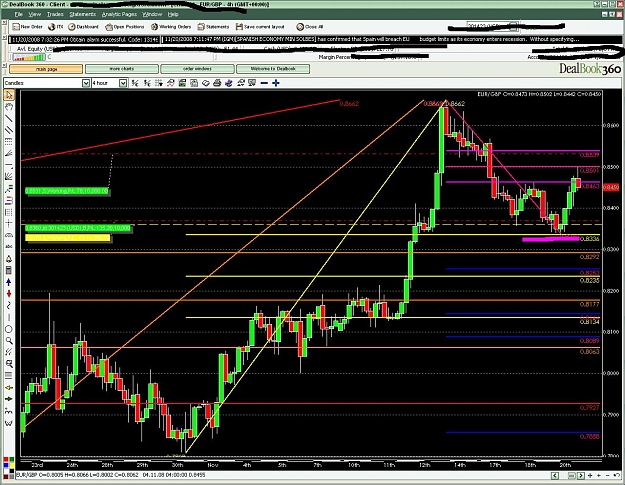Place a red down arrow marker

pos(9,294)
